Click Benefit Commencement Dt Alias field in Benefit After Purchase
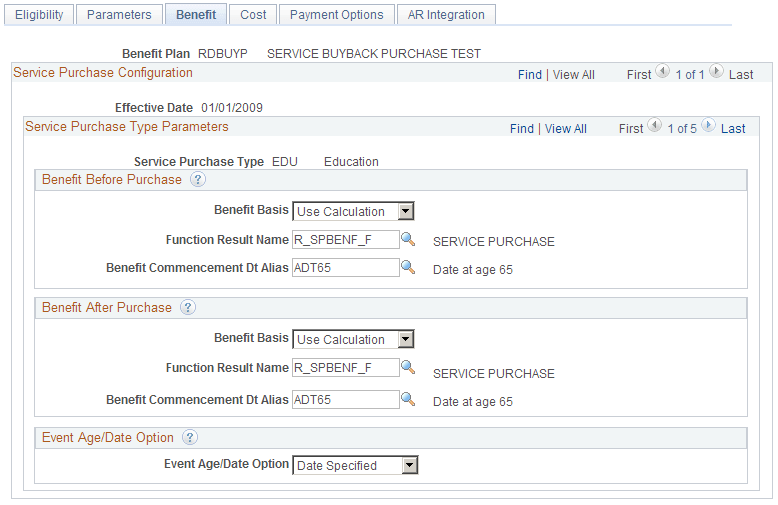Screen dimensions: 778x505 346,399
